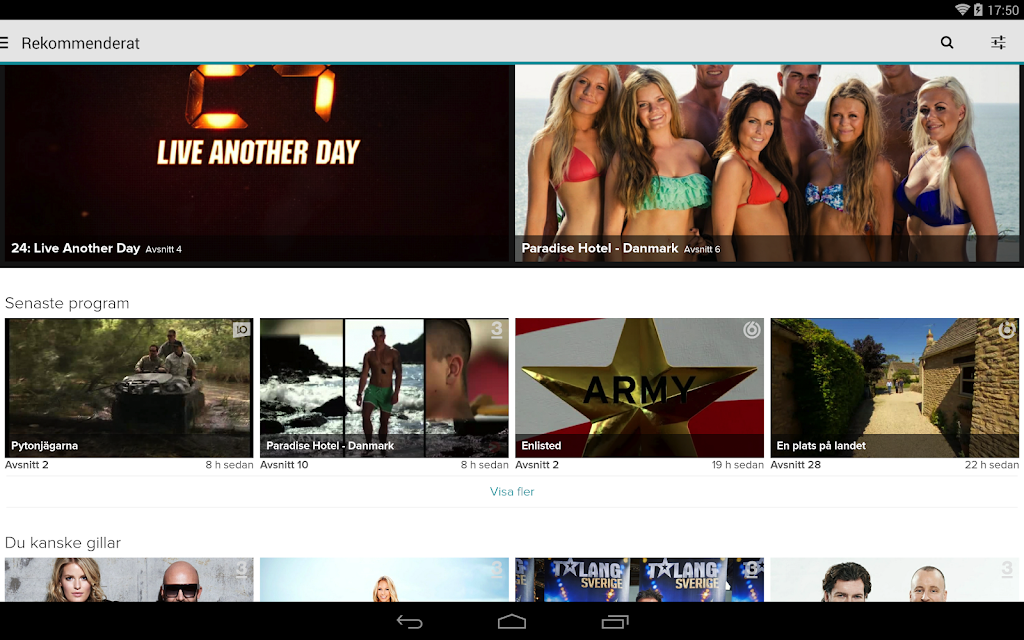Click the 24: Live Another Day title text

pyautogui.click(x=75, y=248)
